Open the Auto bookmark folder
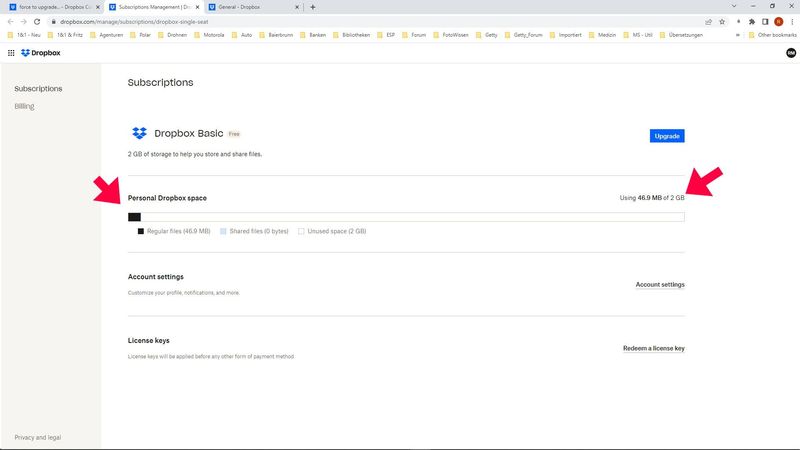The image size is (800, 450). coord(242,35)
